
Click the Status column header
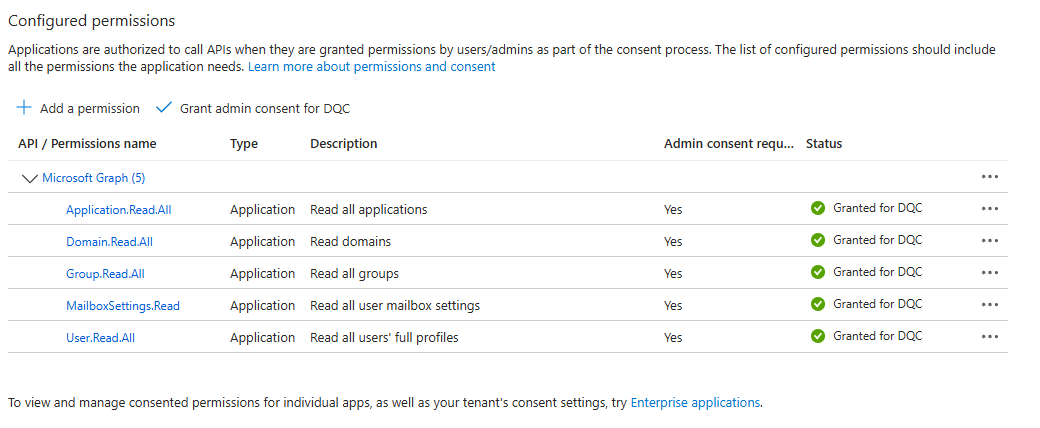pyautogui.click(x=824, y=143)
